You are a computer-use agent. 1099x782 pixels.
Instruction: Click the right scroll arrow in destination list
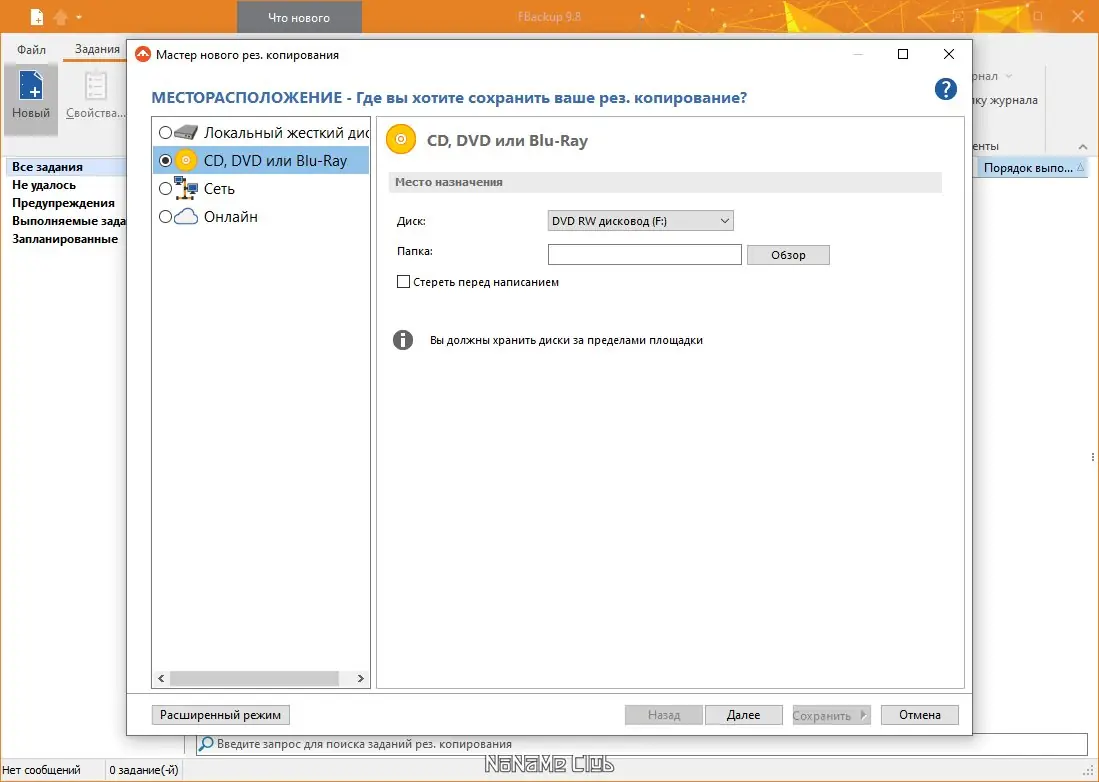pyautogui.click(x=360, y=678)
